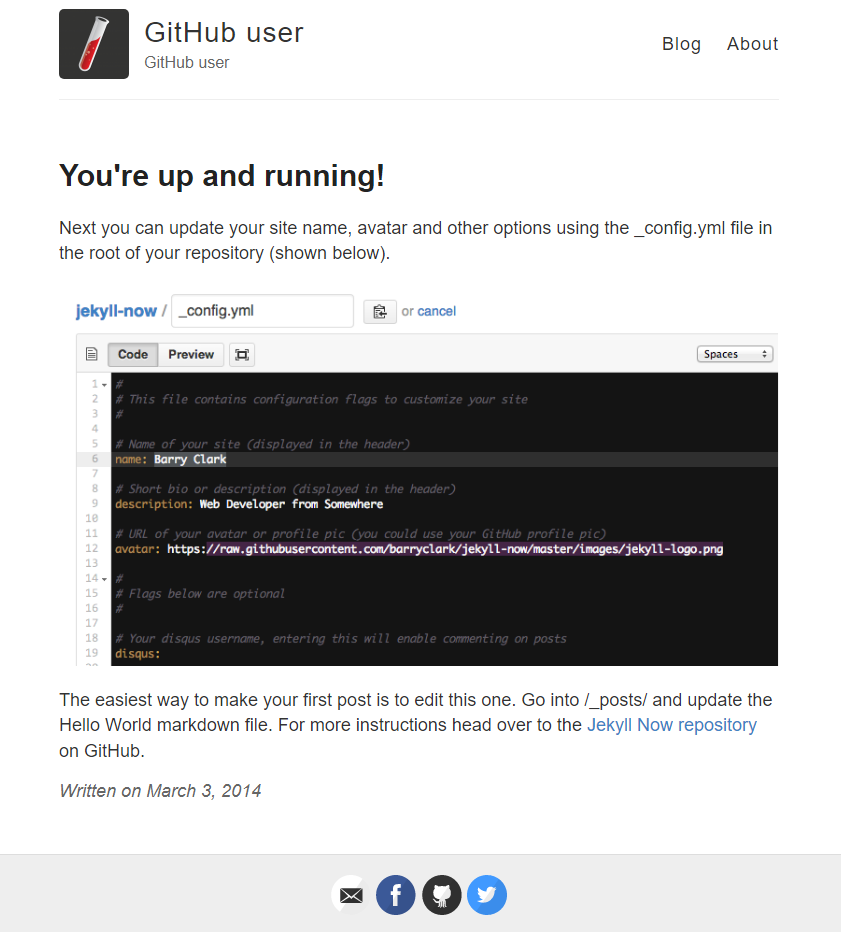841x932 pixels.
Task: Click the test tube site logo
Action: point(94,44)
